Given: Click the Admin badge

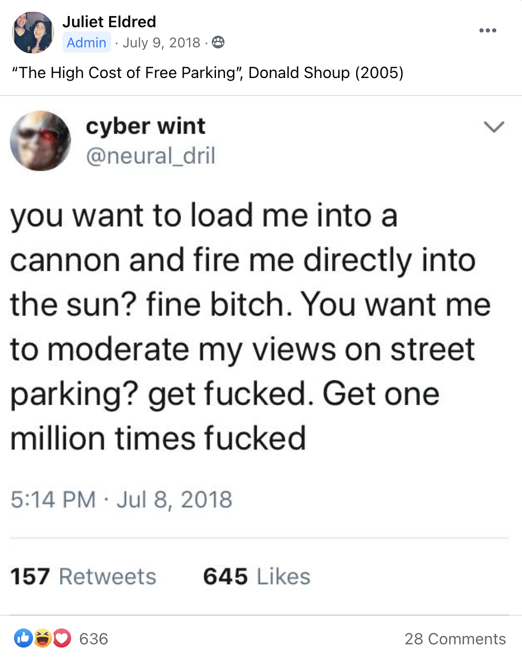Looking at the screenshot, I should pyautogui.click(x=86, y=43).
